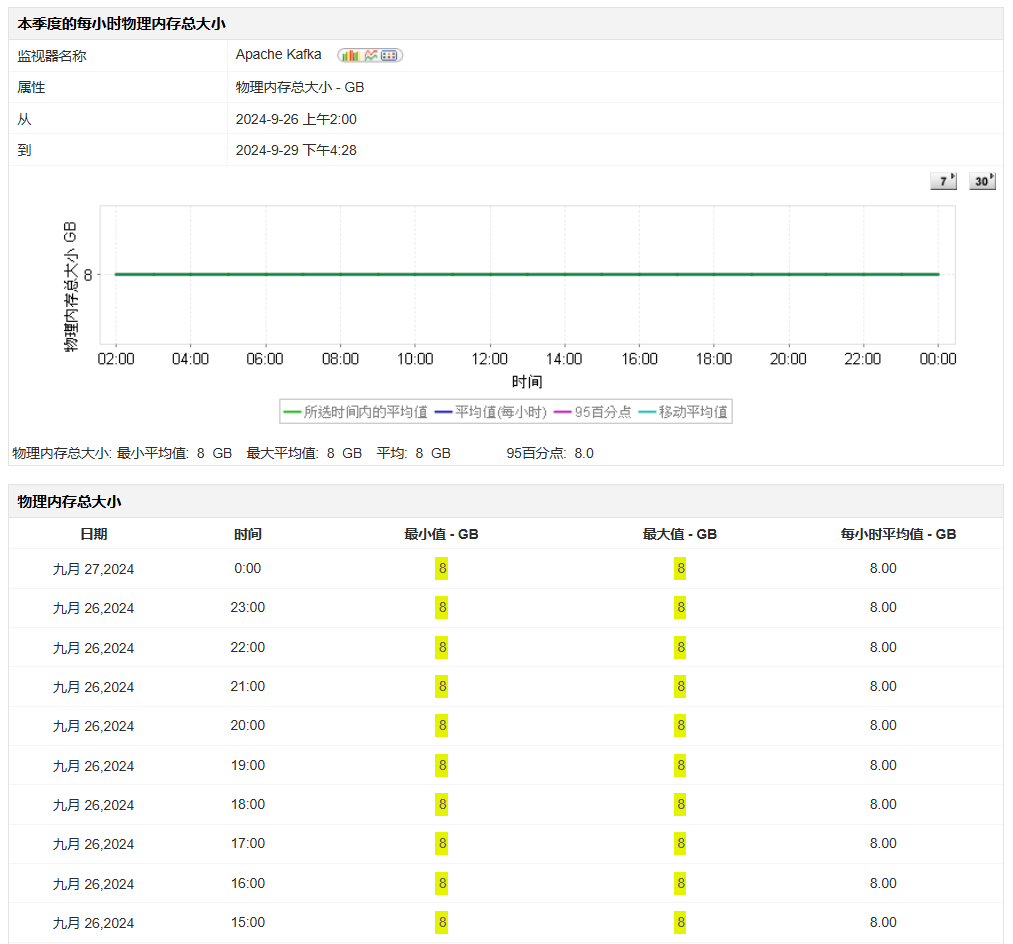Toggle the cyan '移动平均值' legend entry
Image resolution: width=1013 pixels, height=944 pixels.
(x=684, y=412)
